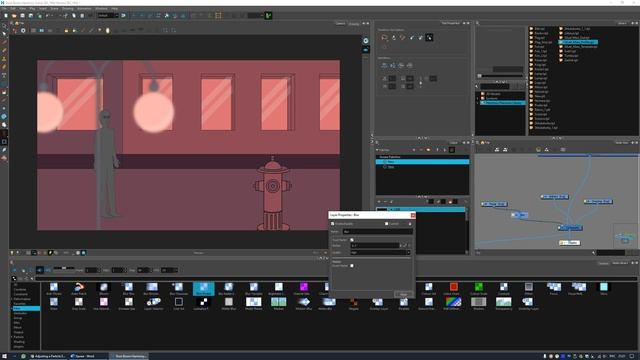Image resolution: width=640 pixels, height=360 pixels.
Task: Click the Close button in Layer Properties dialog
Action: (x=403, y=294)
